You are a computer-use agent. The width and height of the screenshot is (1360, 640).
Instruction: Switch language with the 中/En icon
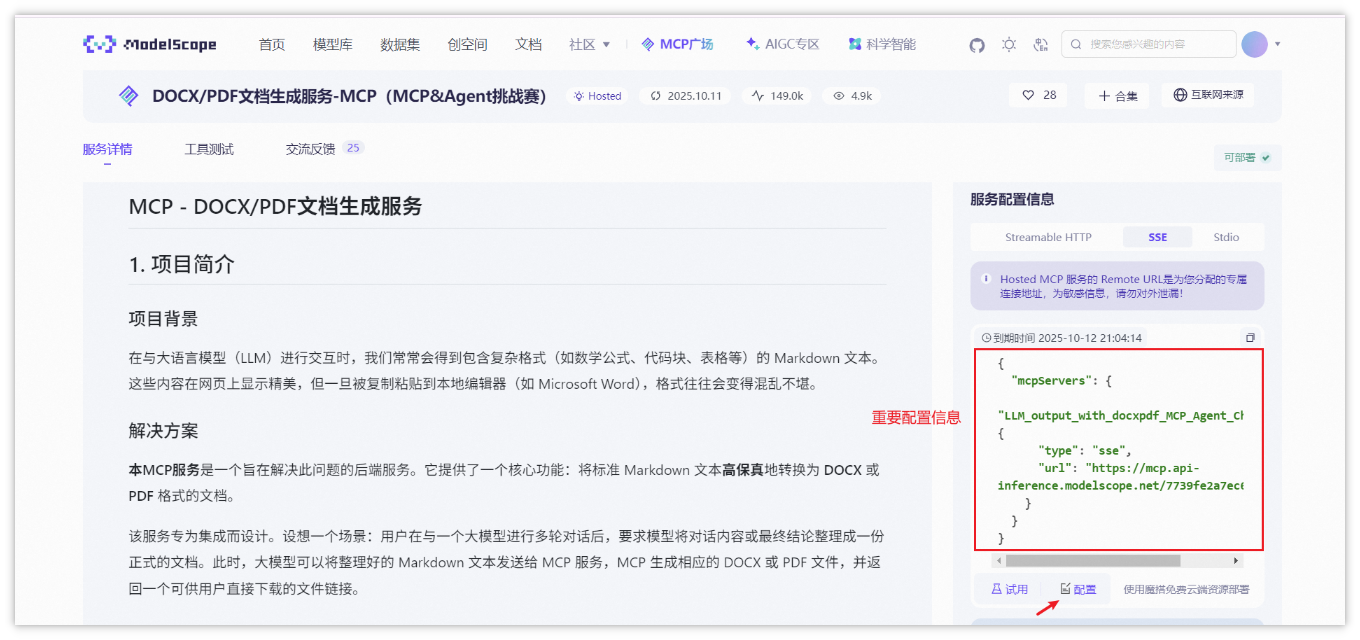coord(1041,45)
